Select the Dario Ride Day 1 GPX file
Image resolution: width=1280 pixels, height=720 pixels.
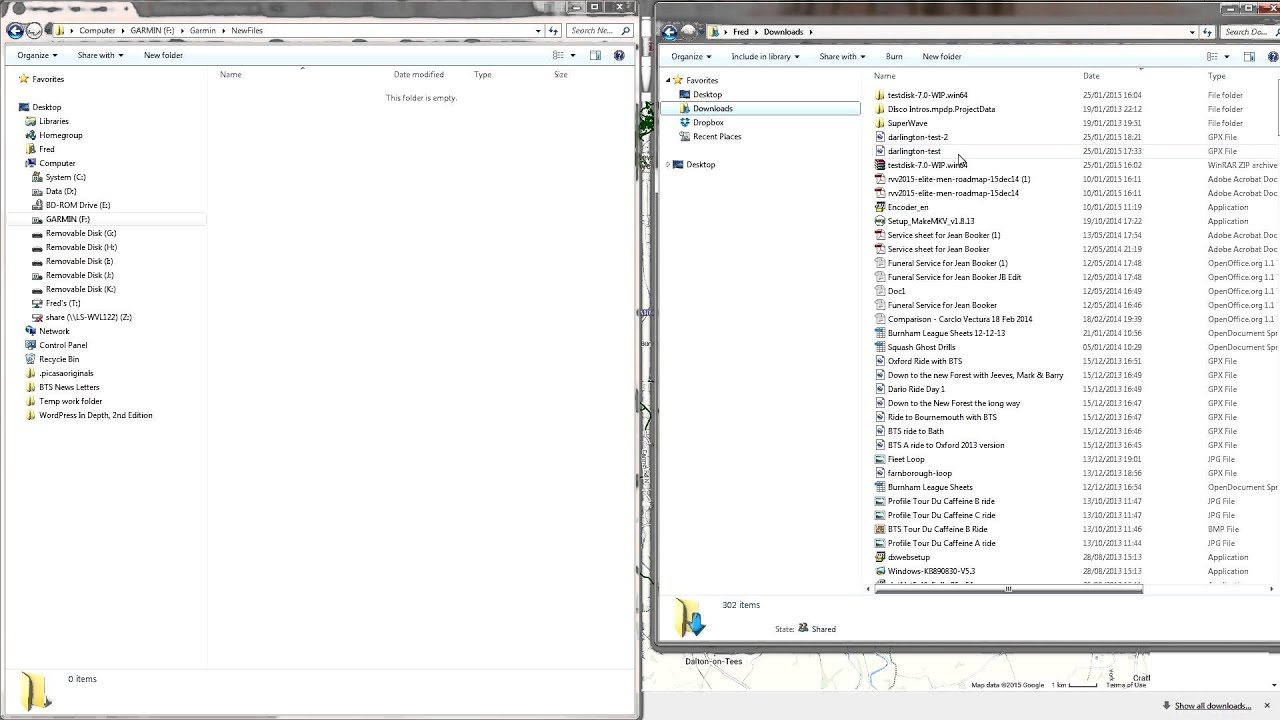[x=915, y=389]
